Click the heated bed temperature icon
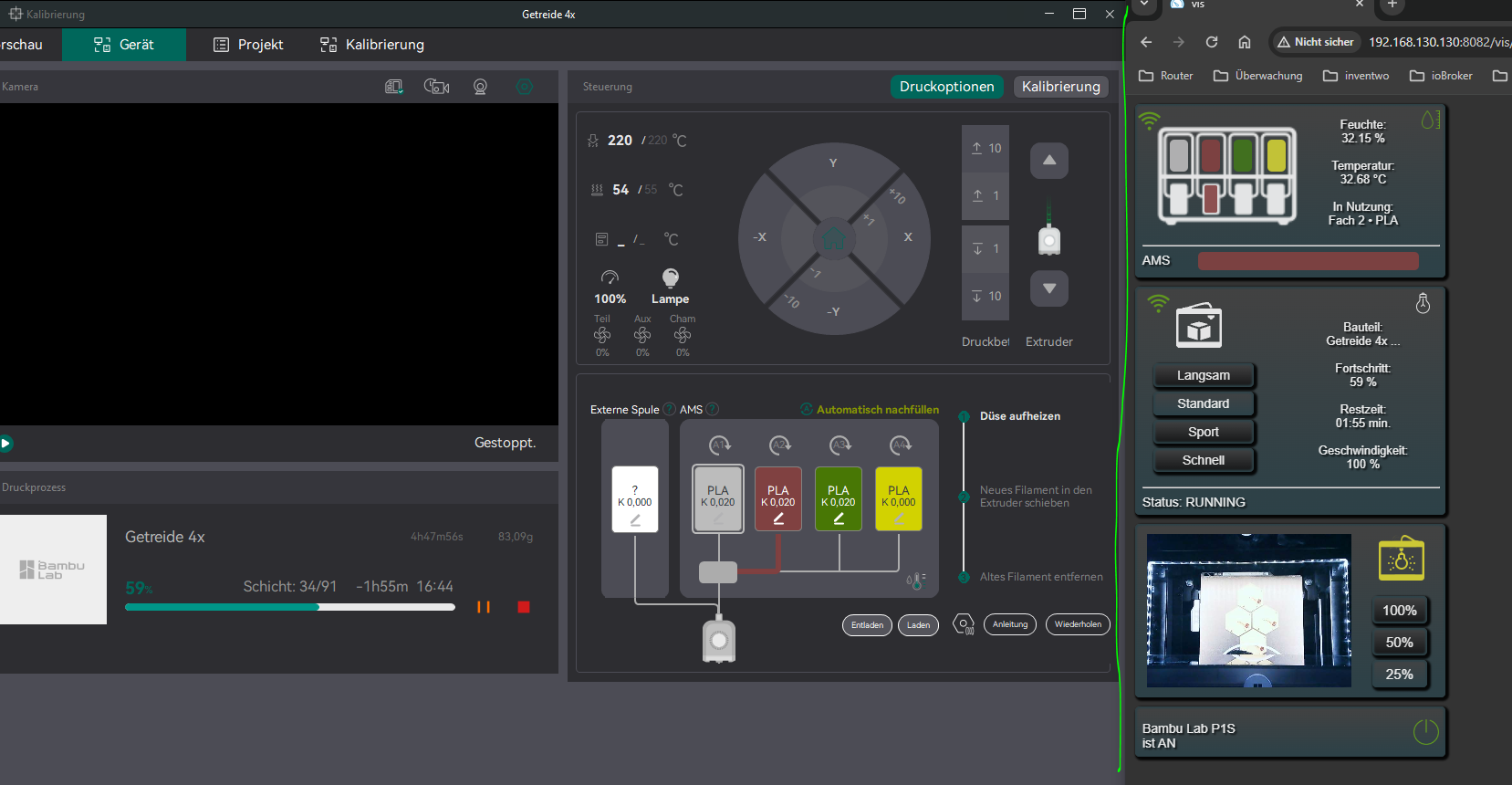Image resolution: width=1512 pixels, height=785 pixels. click(597, 190)
